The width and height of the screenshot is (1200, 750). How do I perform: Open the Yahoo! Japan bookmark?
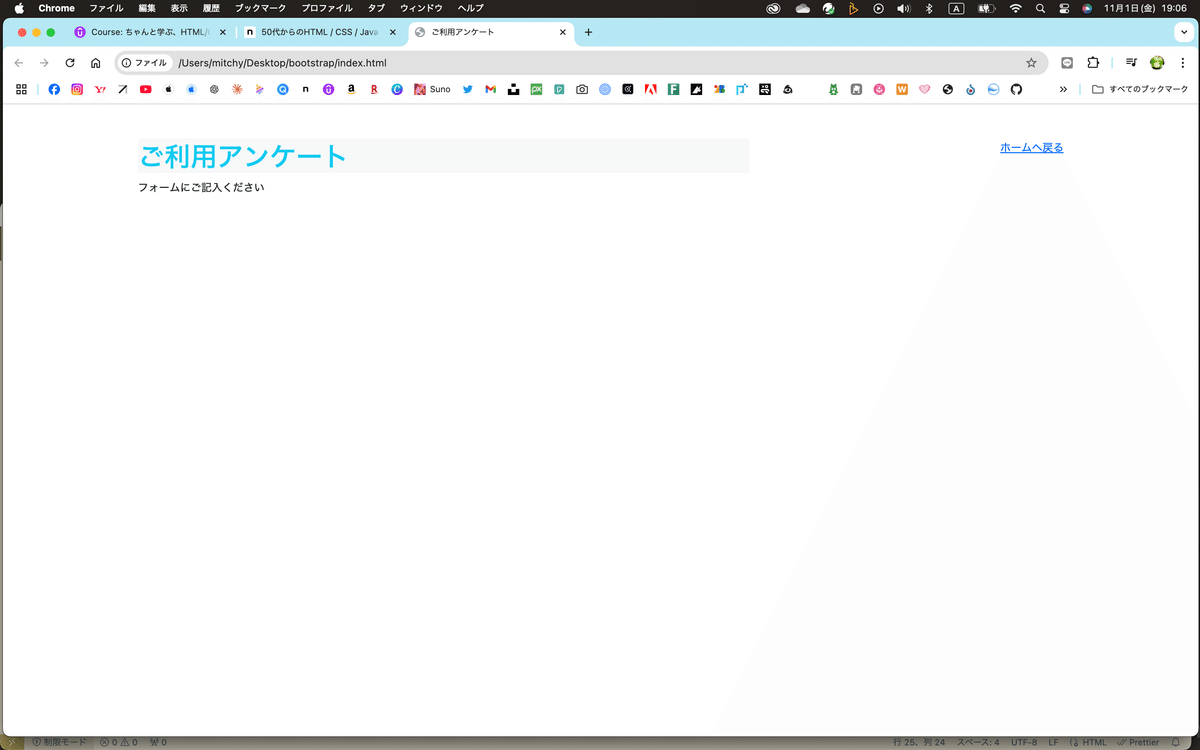(99, 89)
